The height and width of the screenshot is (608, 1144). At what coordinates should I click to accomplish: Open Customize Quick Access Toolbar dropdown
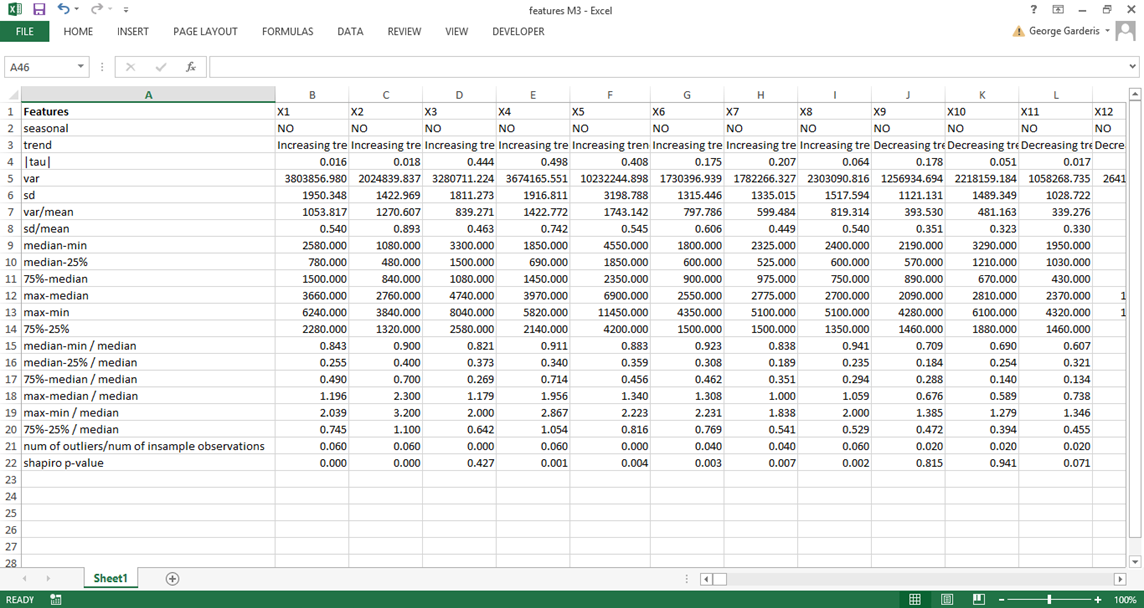coord(126,9)
